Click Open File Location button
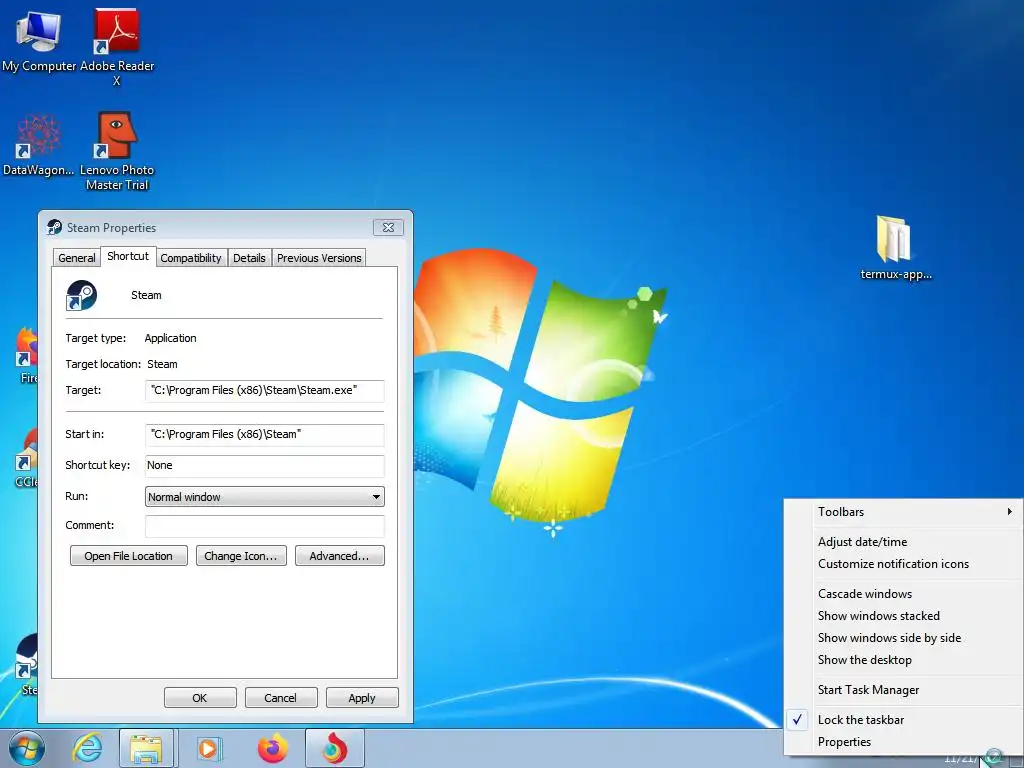Image resolution: width=1024 pixels, height=768 pixels. tap(129, 556)
